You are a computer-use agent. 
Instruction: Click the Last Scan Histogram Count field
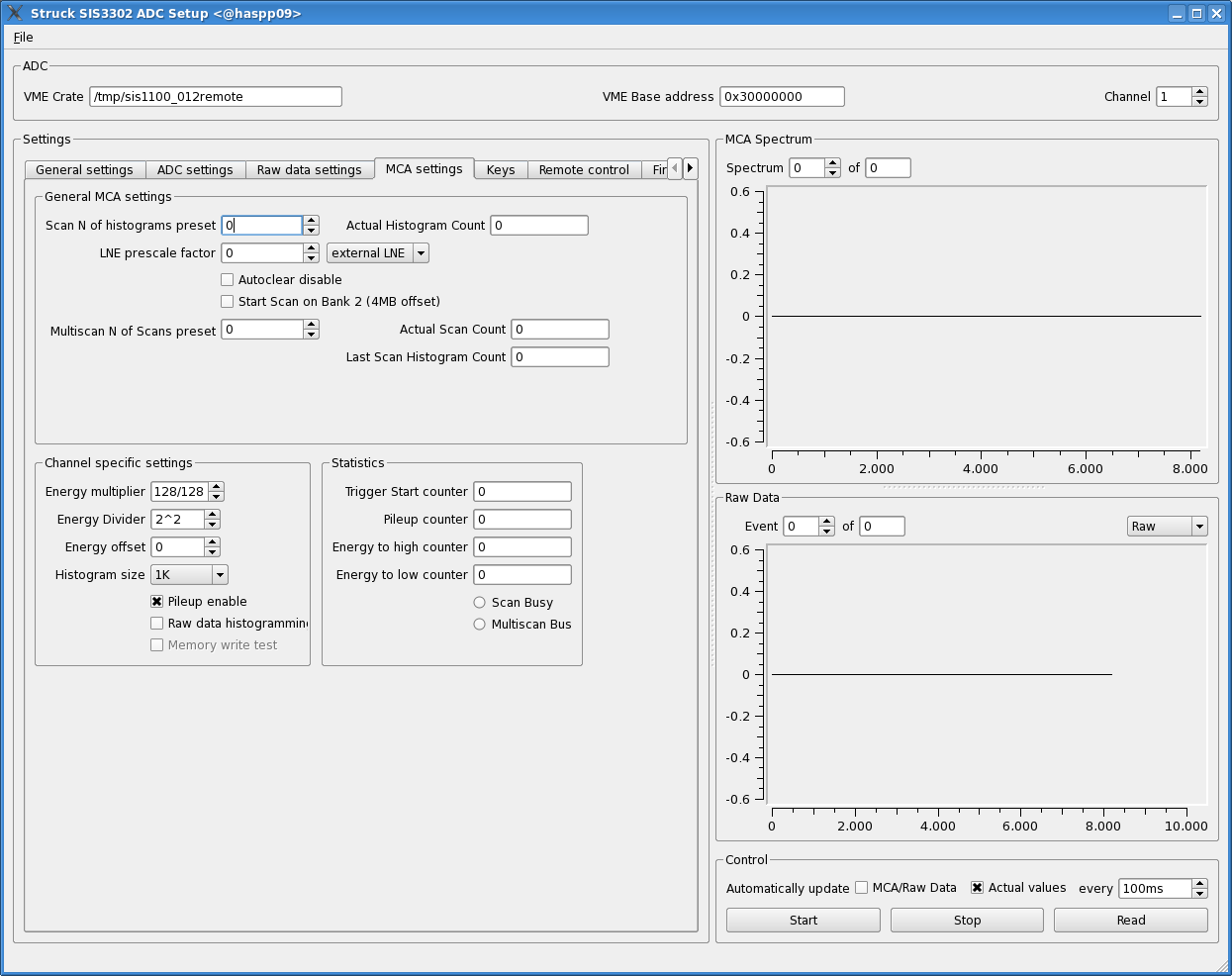pos(560,357)
